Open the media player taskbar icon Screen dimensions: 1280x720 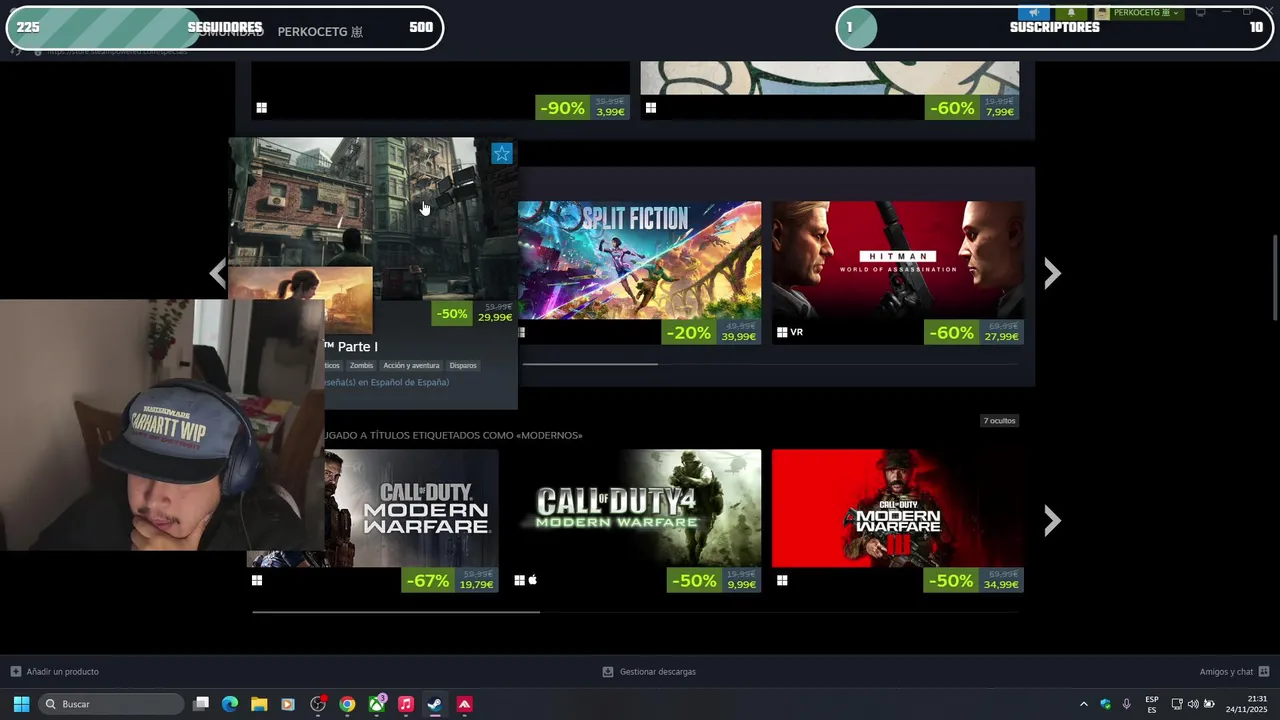coord(289,704)
